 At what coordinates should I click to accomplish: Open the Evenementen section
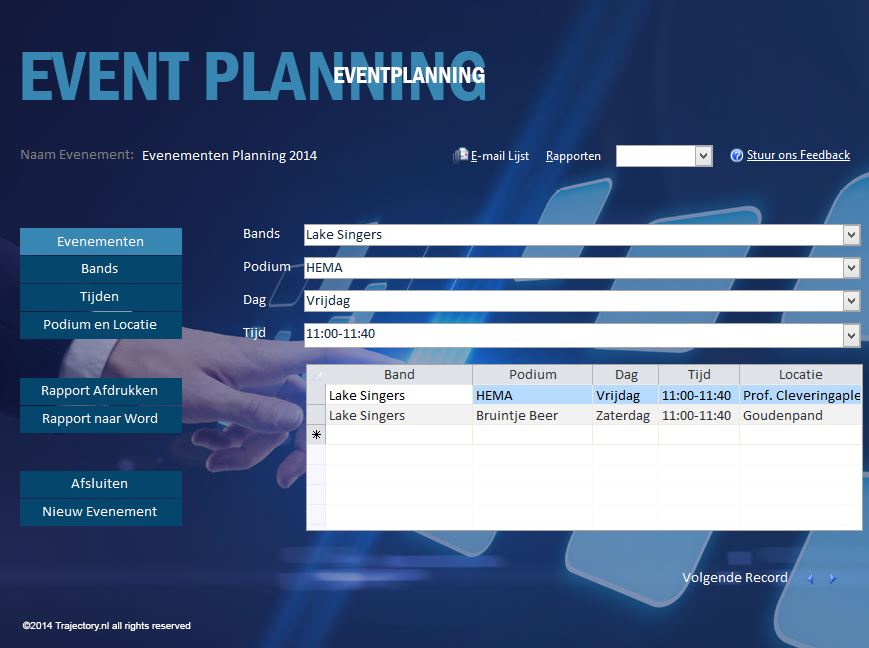[101, 241]
